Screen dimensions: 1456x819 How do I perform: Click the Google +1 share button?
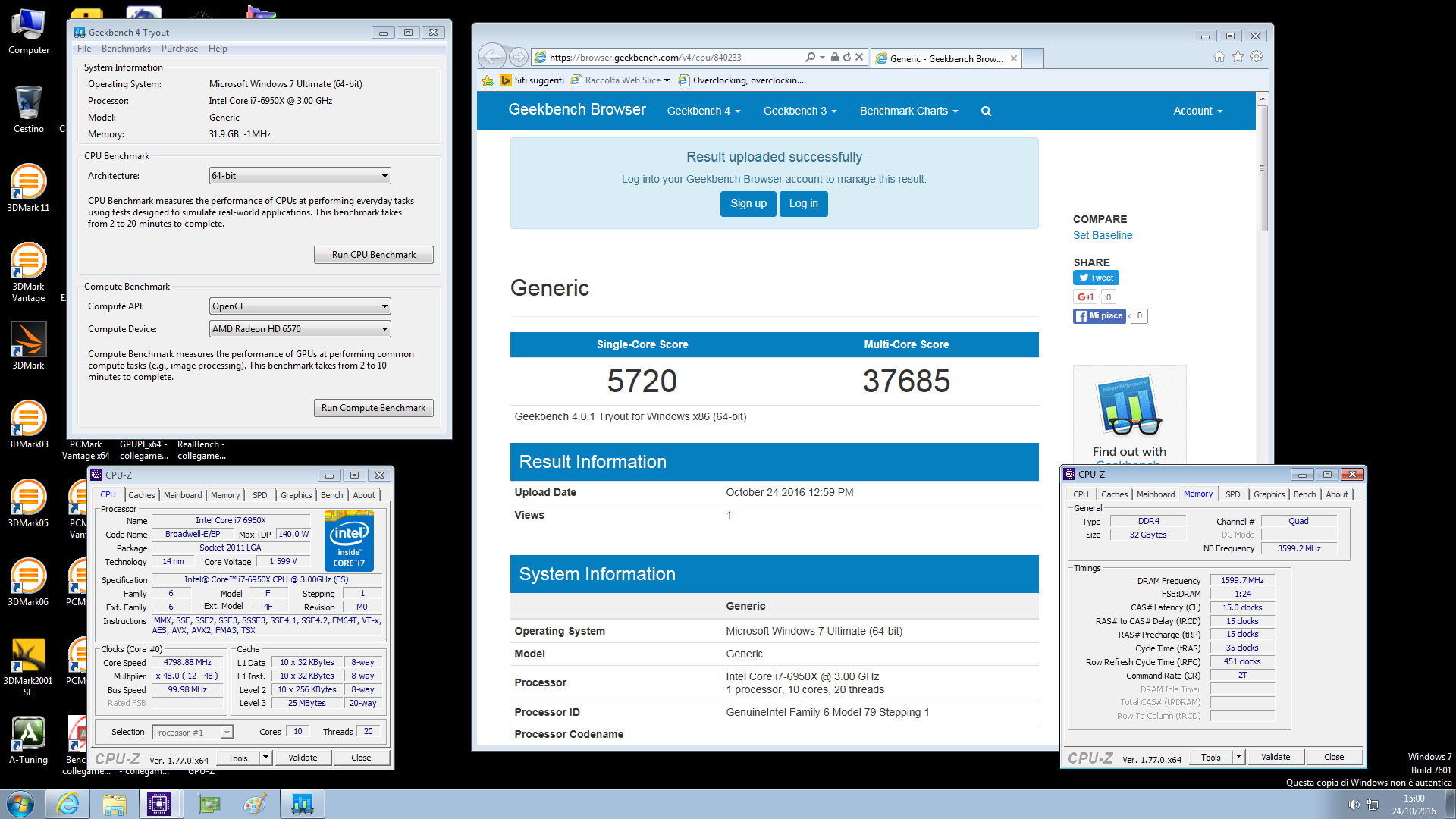(x=1085, y=297)
